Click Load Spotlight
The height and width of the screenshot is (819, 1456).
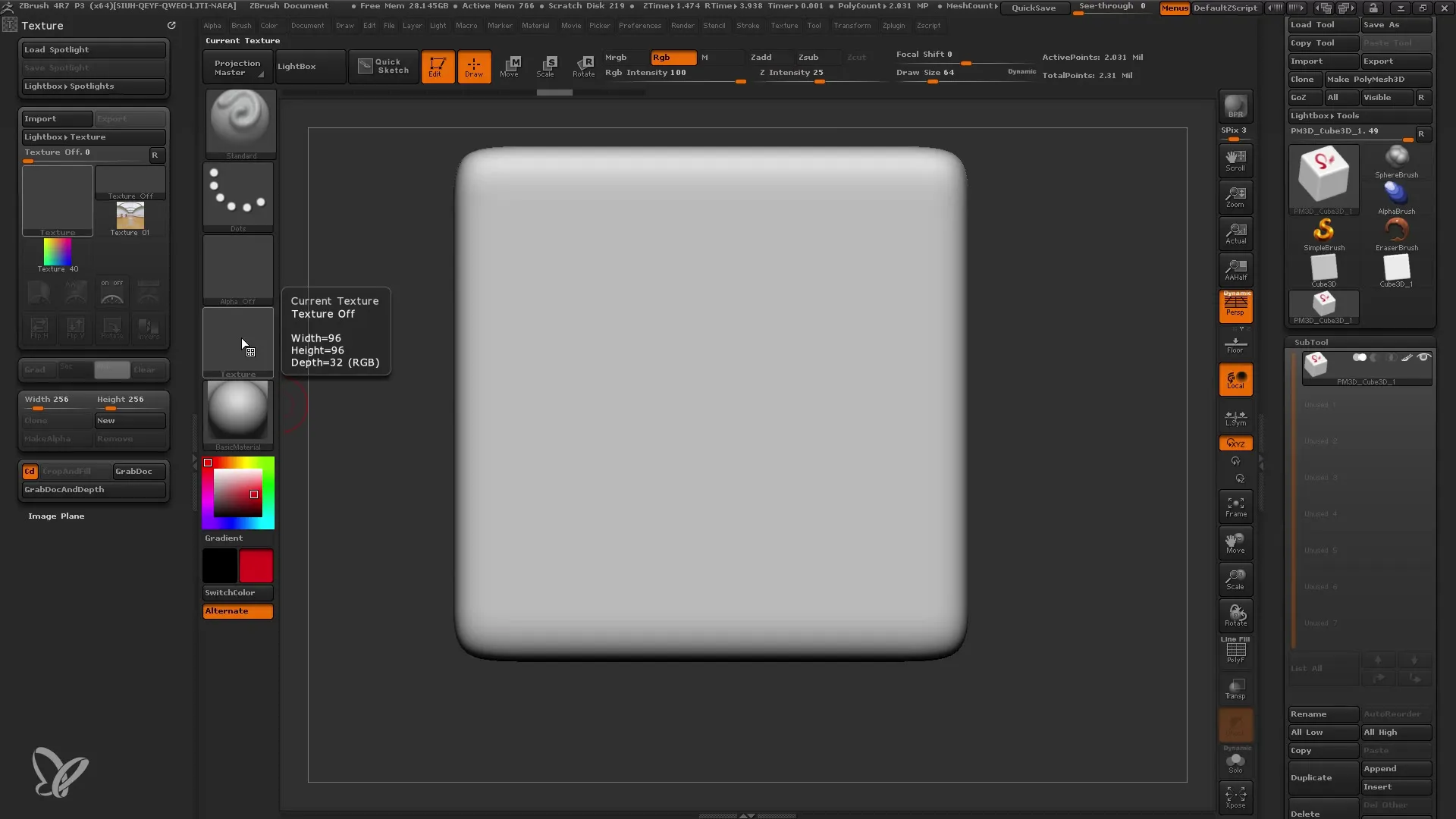pyautogui.click(x=93, y=50)
